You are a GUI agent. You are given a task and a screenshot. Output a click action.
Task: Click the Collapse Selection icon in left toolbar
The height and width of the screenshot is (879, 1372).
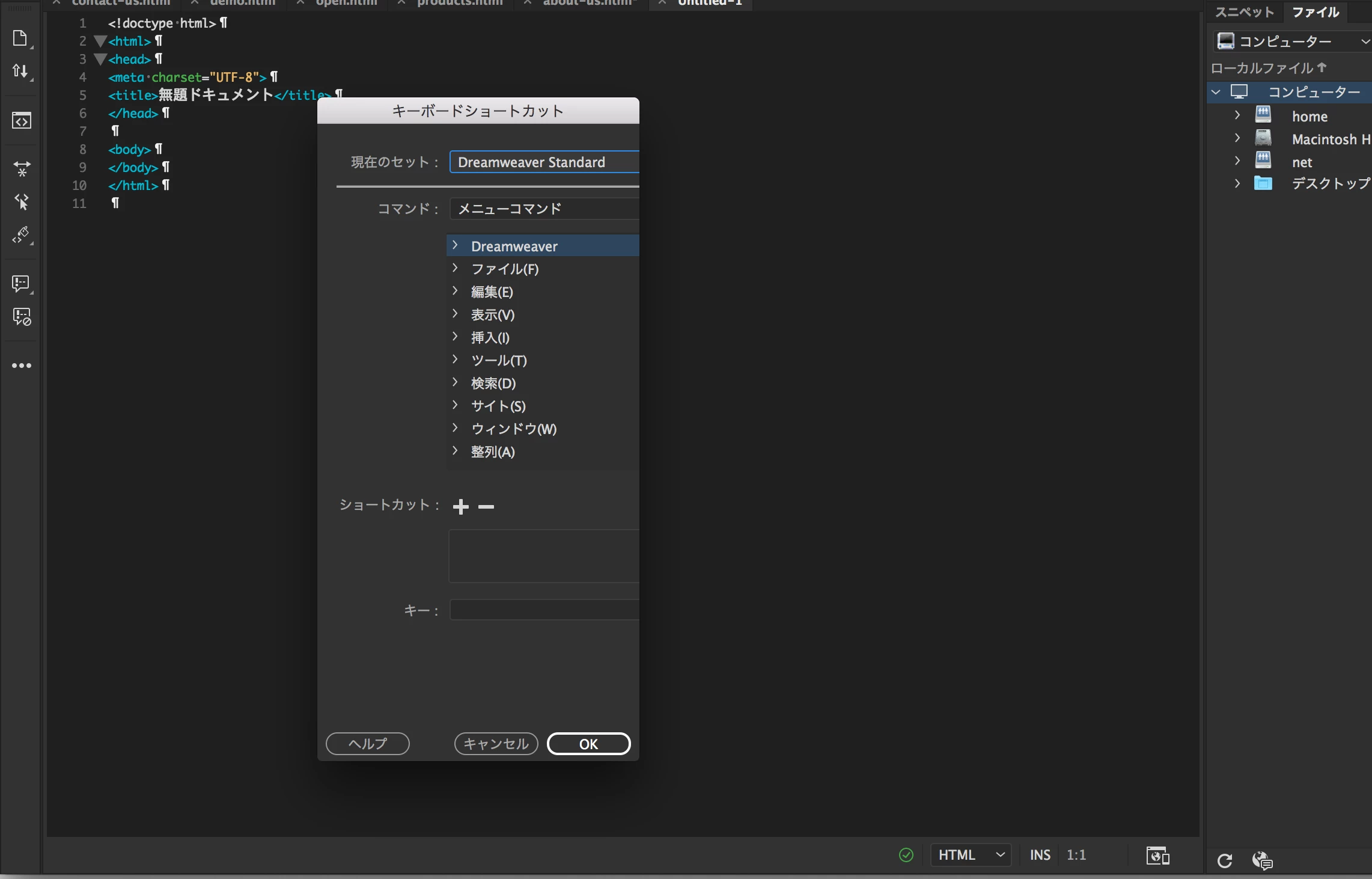(x=22, y=169)
